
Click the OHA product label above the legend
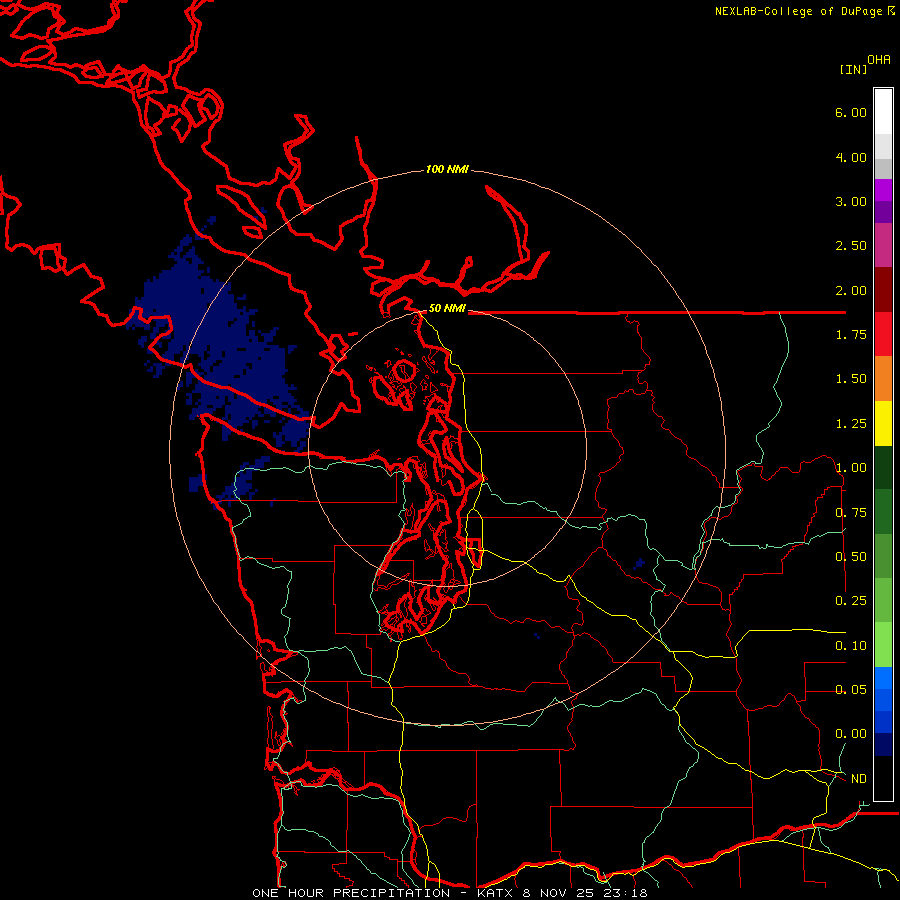tap(879, 59)
